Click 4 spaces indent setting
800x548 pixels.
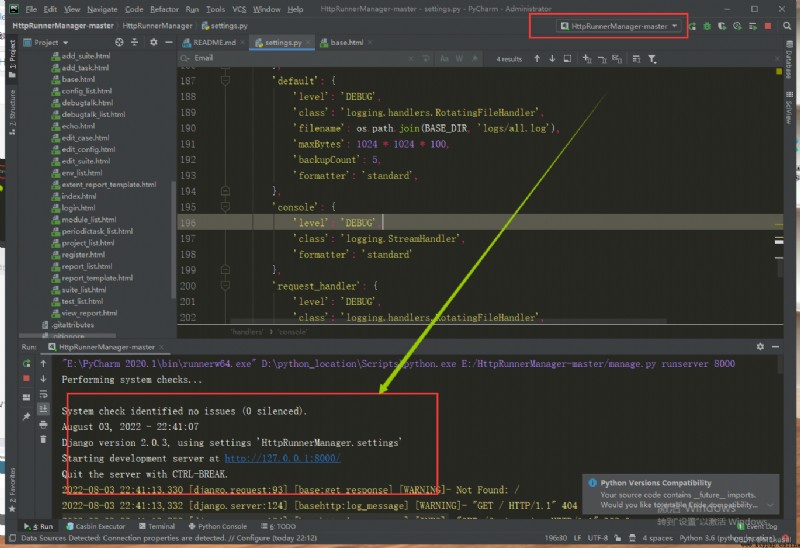657,538
